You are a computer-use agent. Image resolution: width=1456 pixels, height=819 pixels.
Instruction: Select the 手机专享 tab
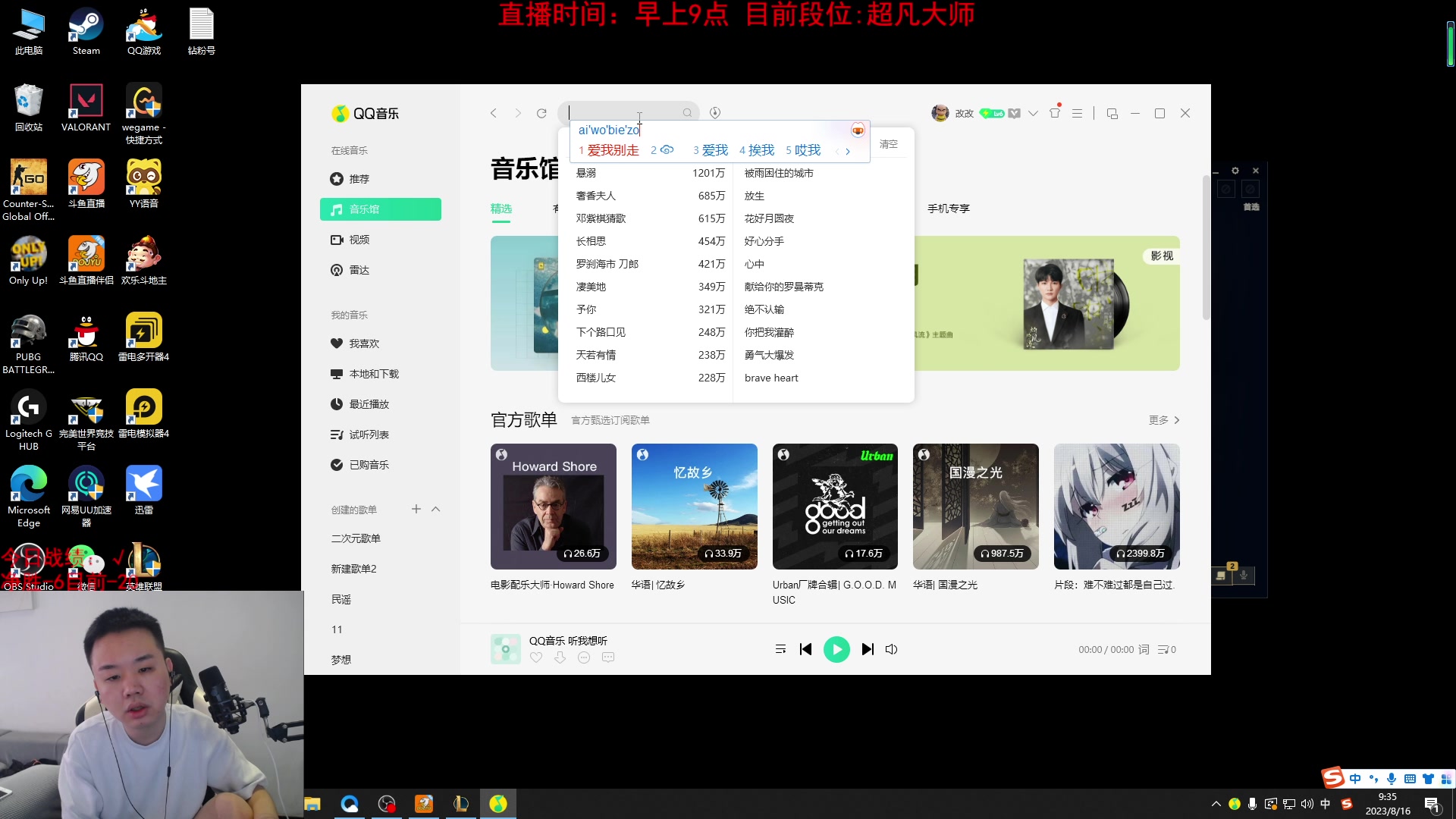[949, 209]
